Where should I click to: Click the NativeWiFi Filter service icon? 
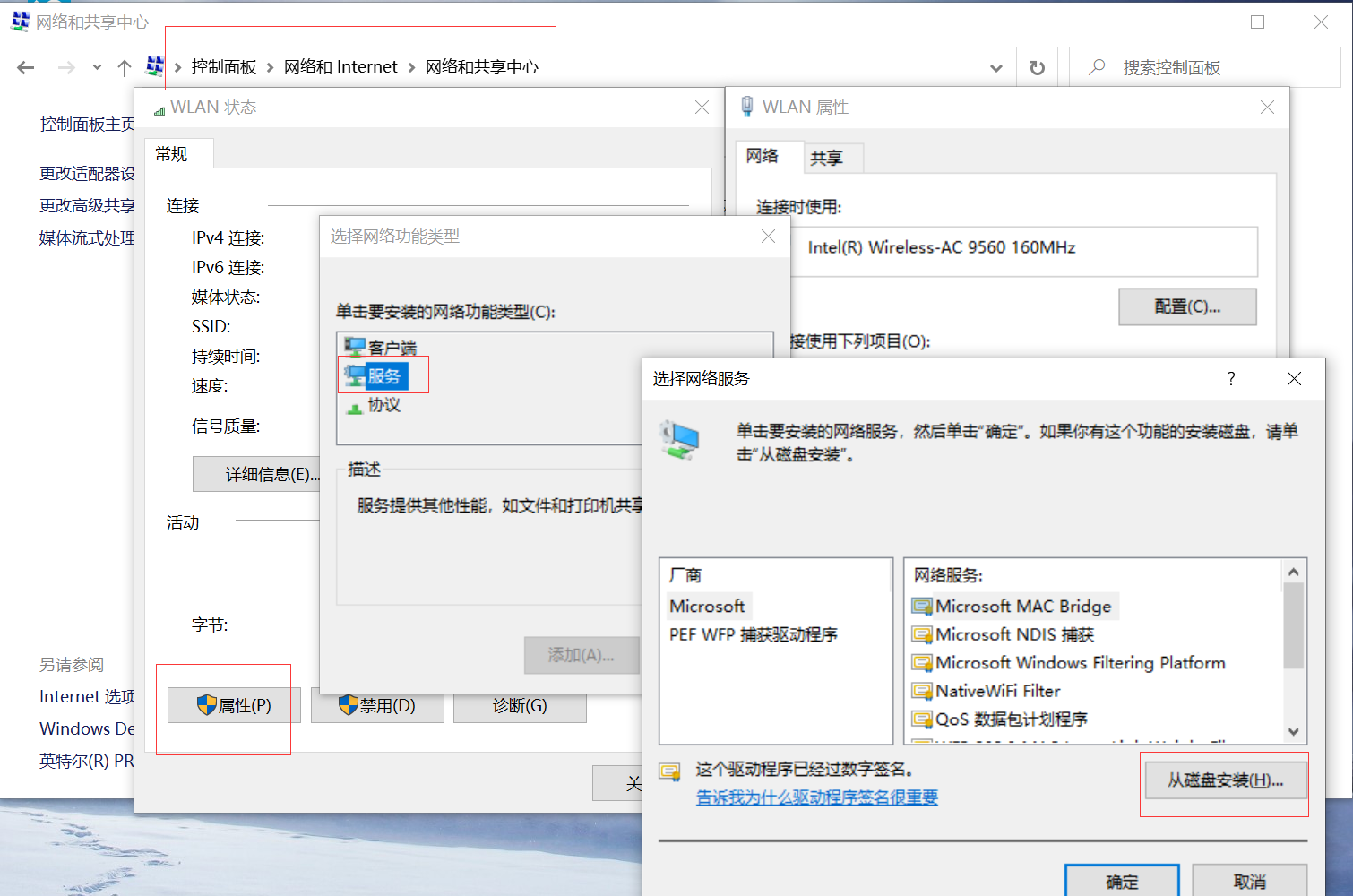click(922, 691)
